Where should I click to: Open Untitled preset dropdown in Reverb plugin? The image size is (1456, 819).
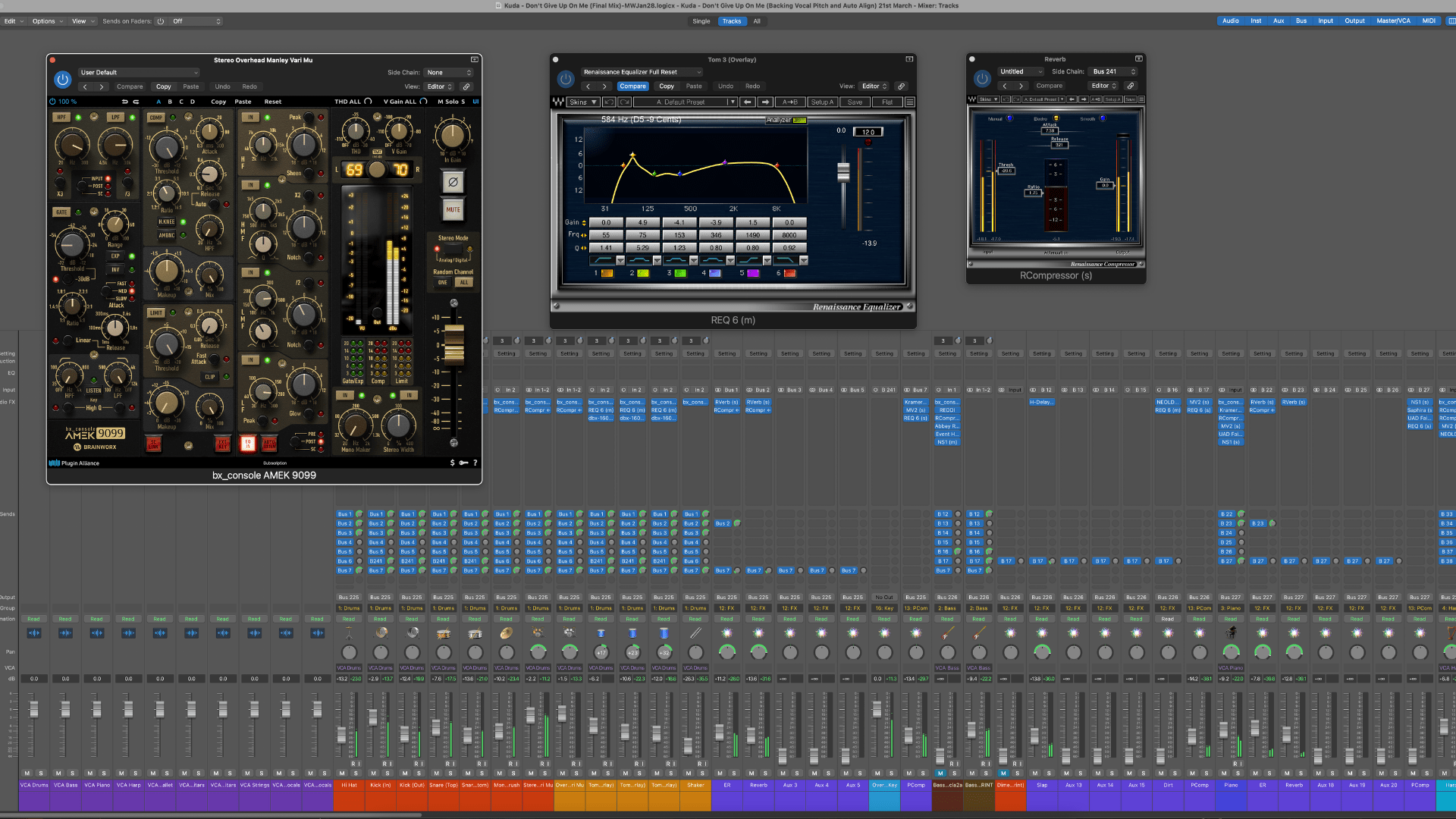tap(1021, 71)
